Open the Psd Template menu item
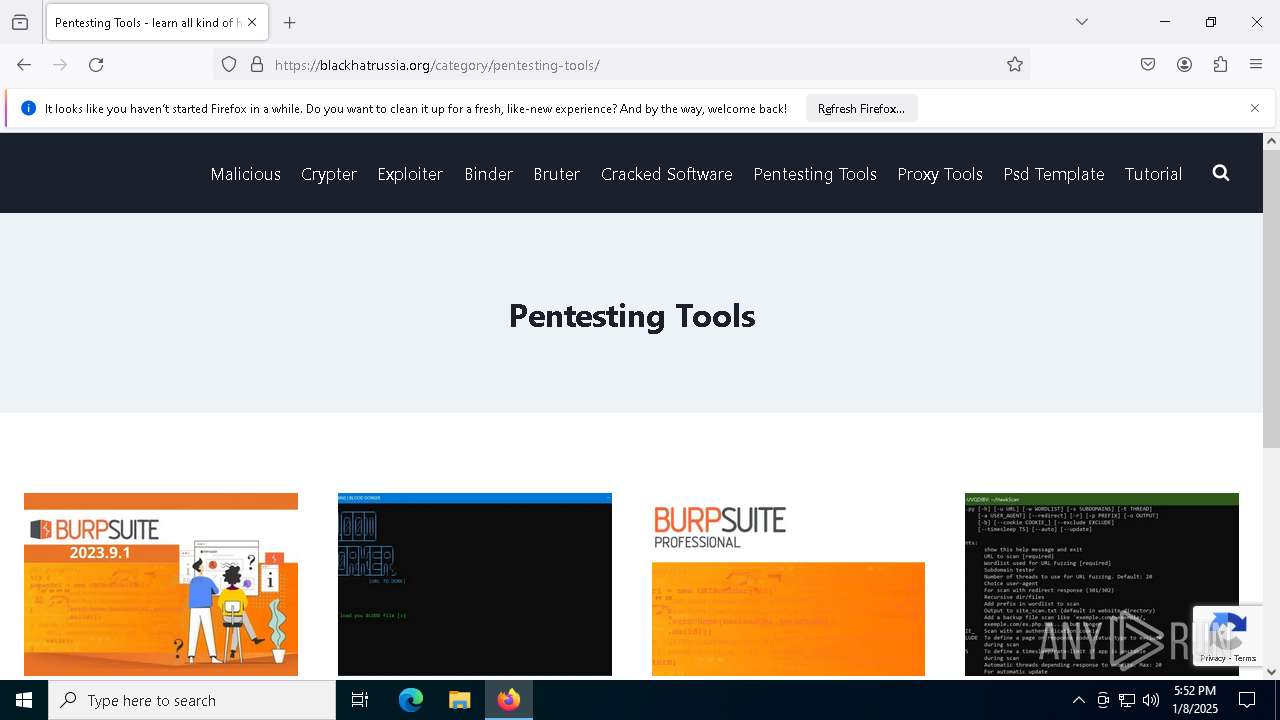 tap(1054, 174)
